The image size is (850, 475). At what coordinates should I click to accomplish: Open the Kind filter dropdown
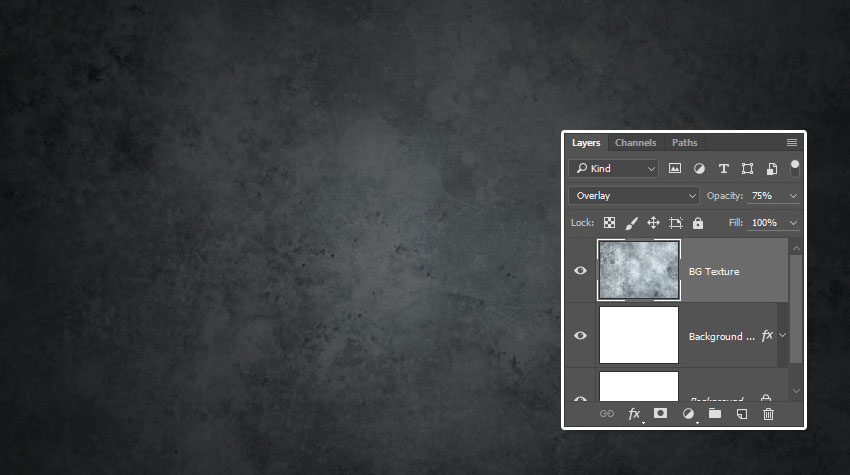[614, 169]
